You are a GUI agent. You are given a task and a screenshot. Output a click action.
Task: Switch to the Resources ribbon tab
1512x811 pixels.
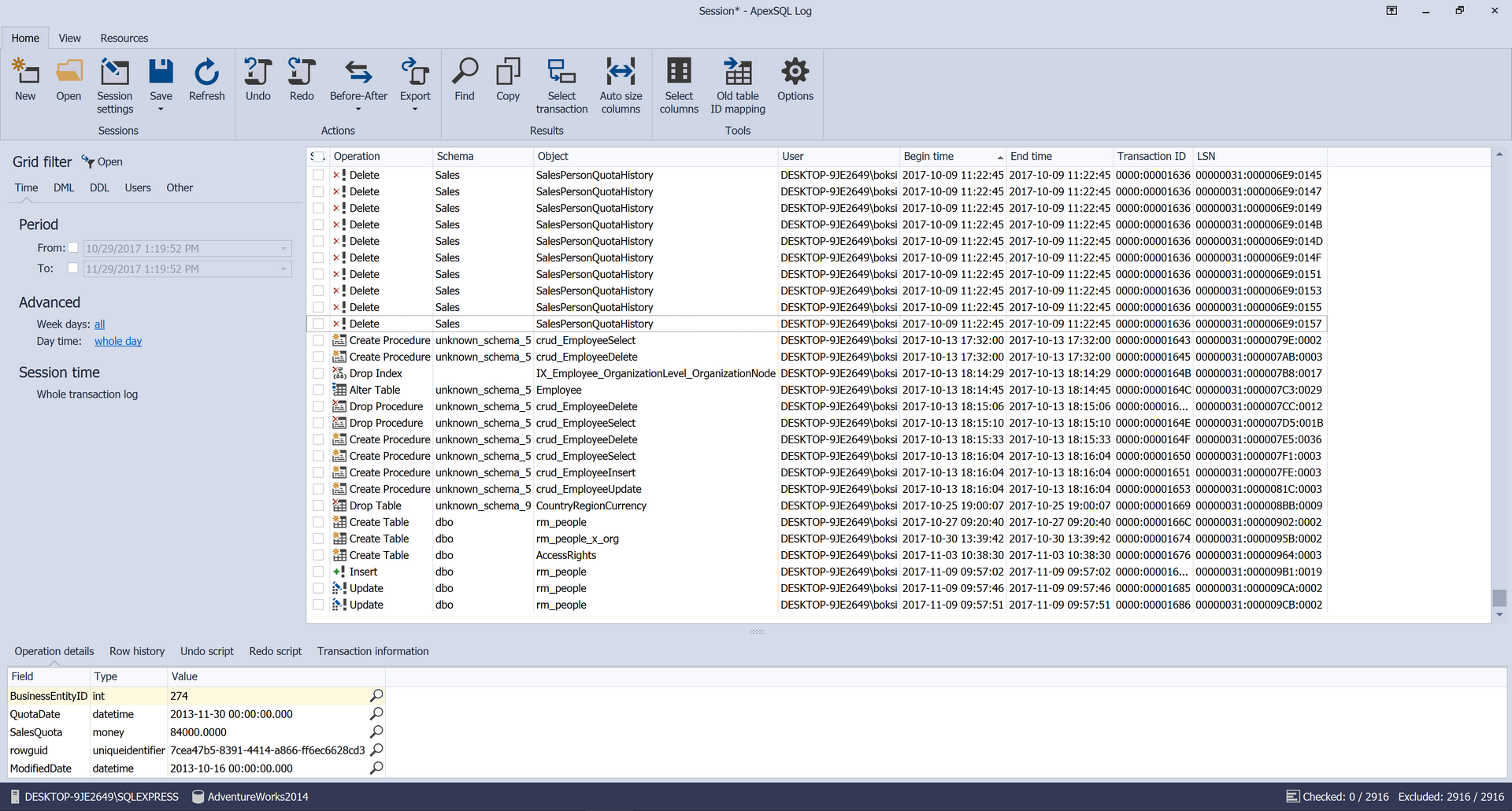click(x=124, y=38)
